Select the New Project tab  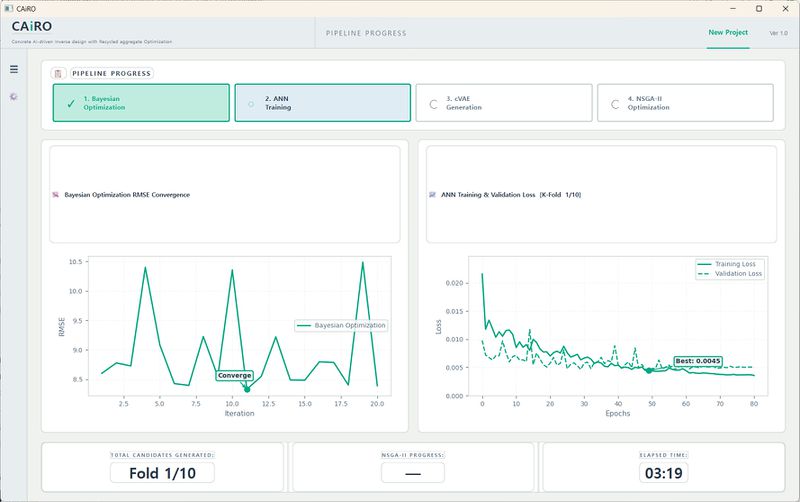pyautogui.click(x=728, y=33)
